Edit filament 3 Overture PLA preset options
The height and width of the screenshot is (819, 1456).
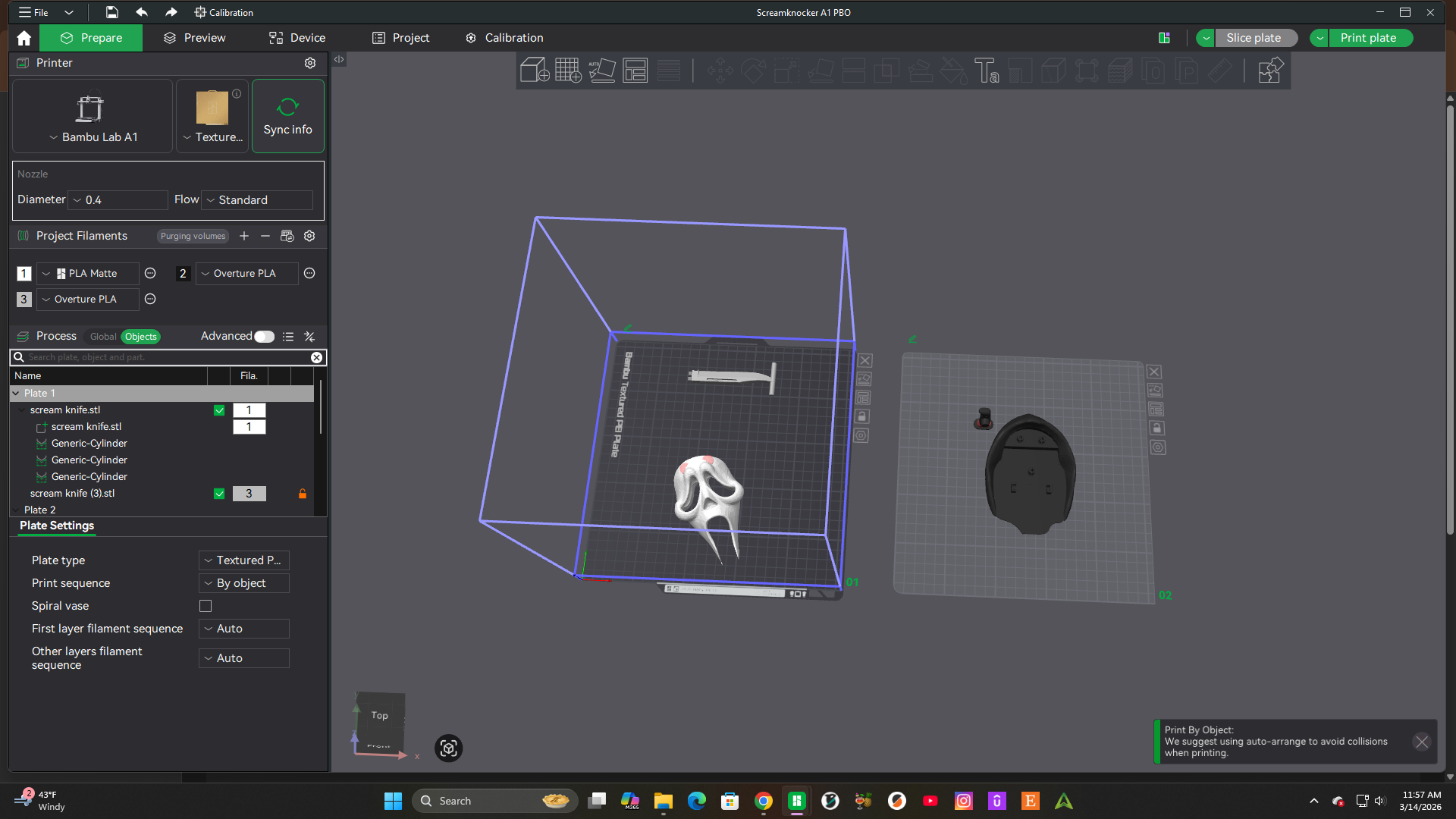(150, 299)
